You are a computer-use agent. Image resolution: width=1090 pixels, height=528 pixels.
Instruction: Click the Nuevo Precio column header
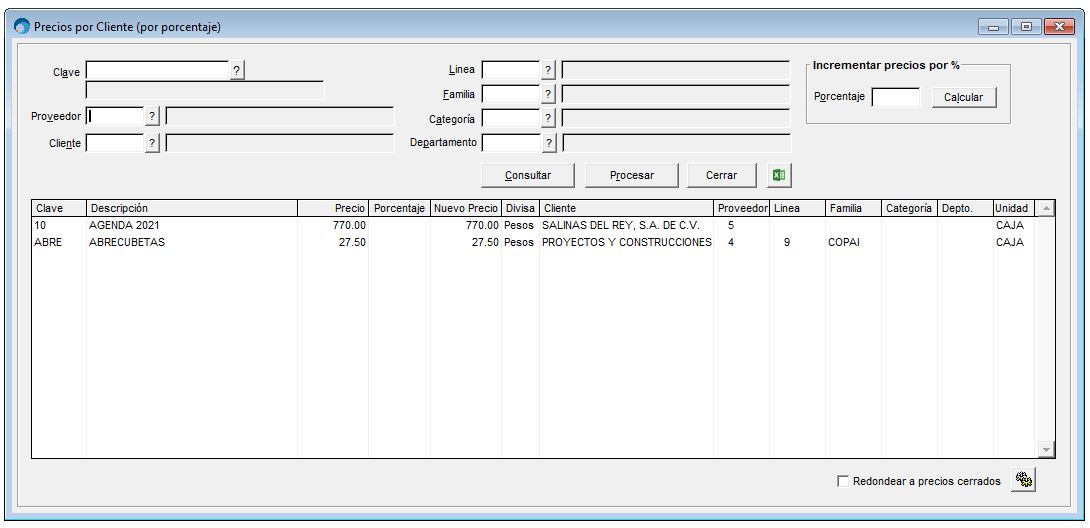pyautogui.click(x=466, y=208)
